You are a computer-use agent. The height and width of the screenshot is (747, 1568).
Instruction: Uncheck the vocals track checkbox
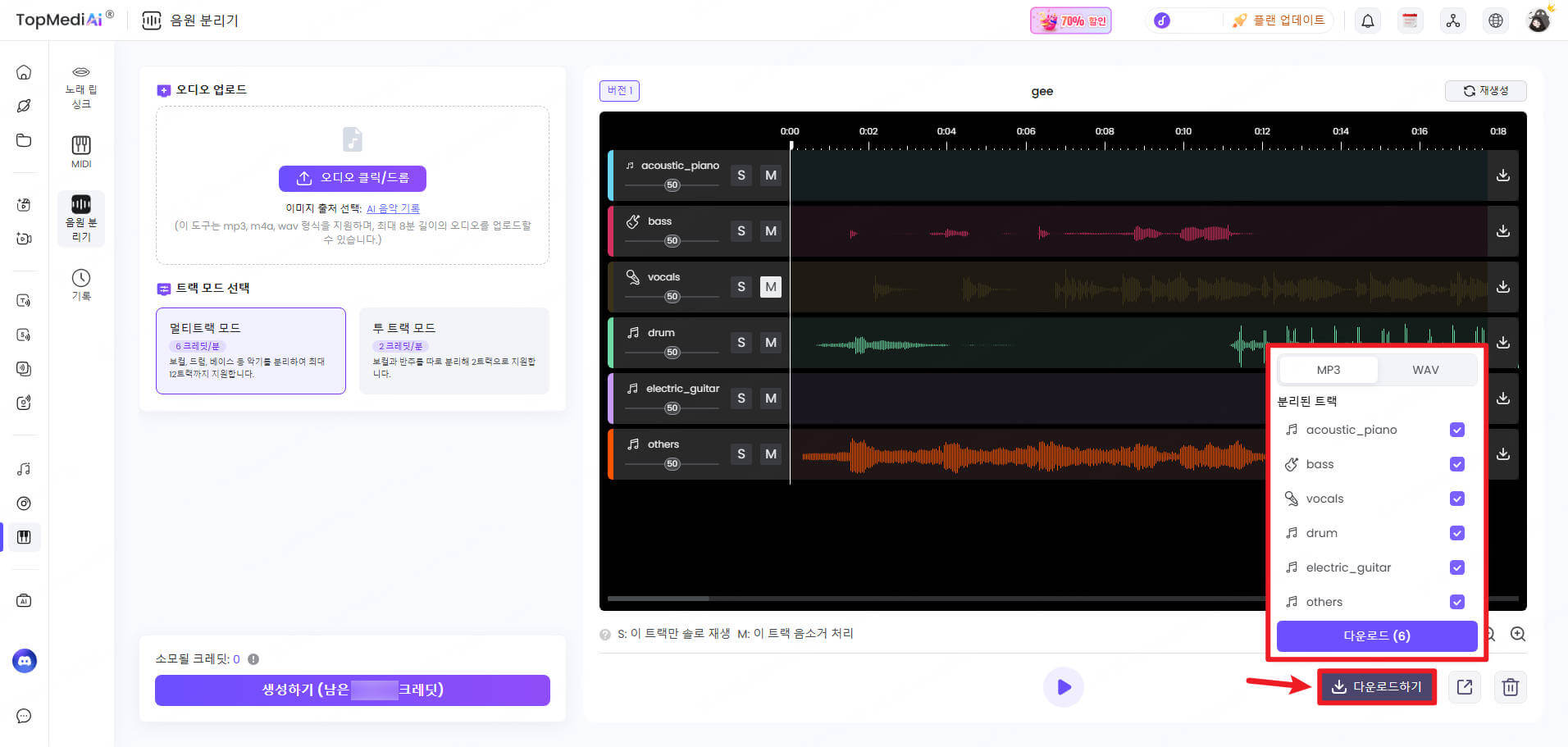point(1456,499)
